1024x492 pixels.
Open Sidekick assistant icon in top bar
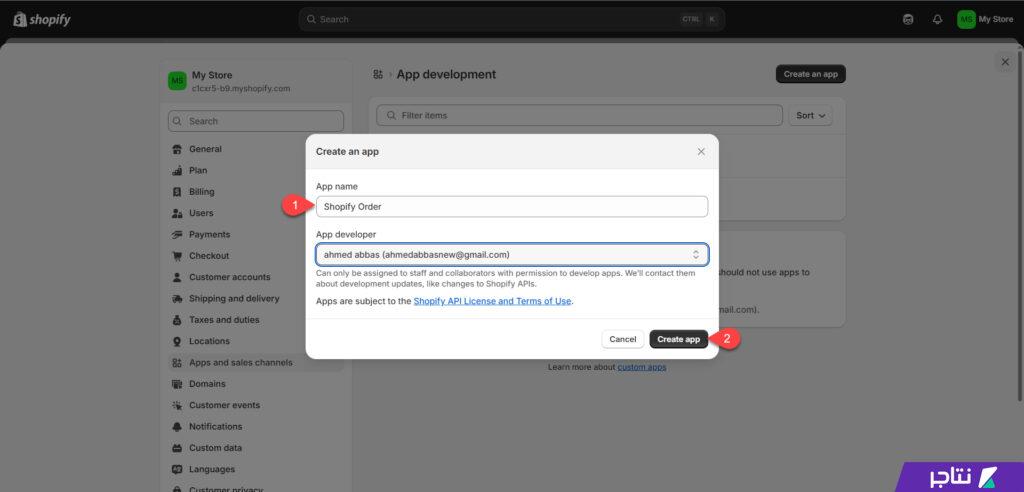[908, 20]
